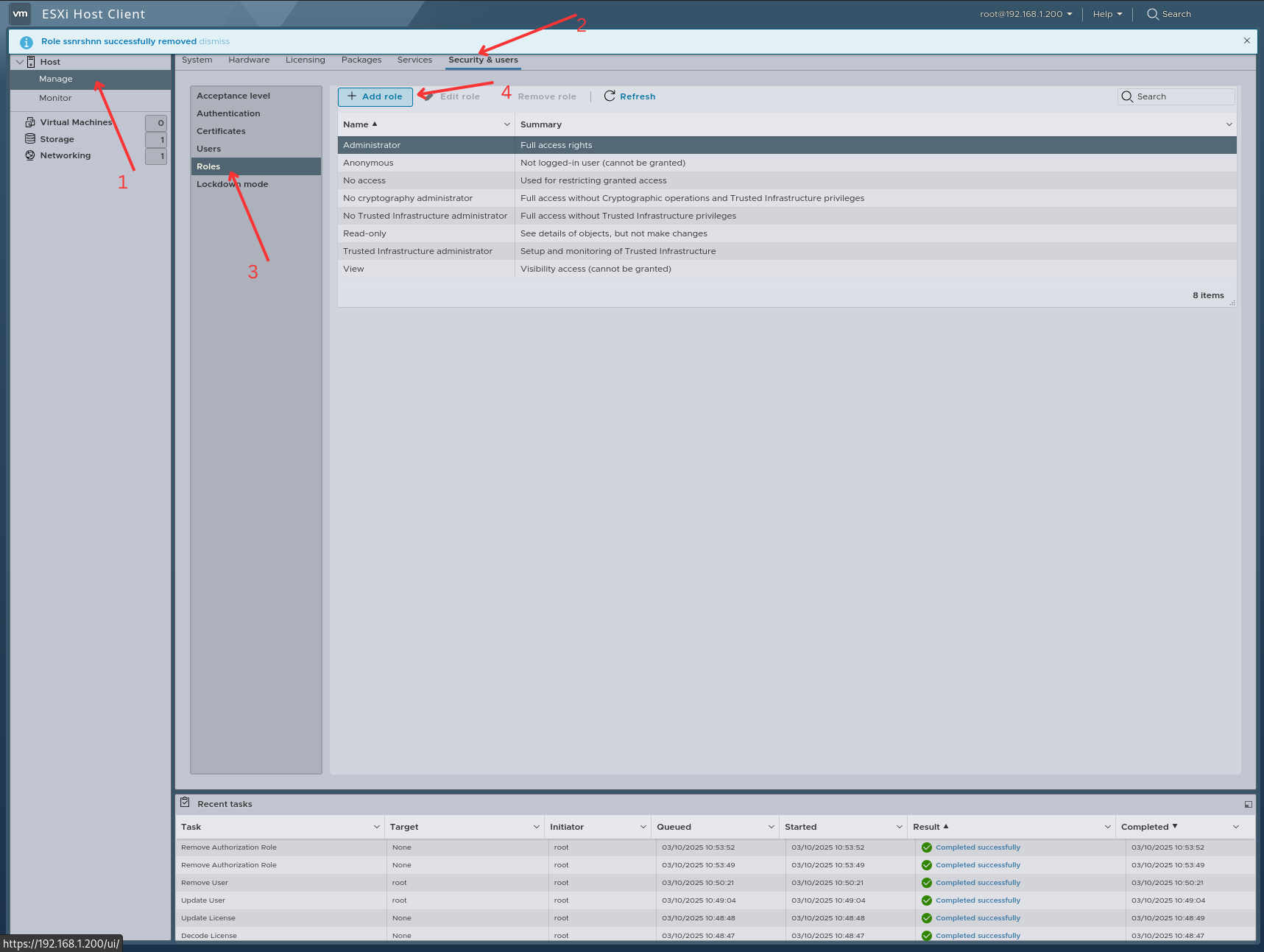Collapse the Host tree entry

[x=19, y=61]
